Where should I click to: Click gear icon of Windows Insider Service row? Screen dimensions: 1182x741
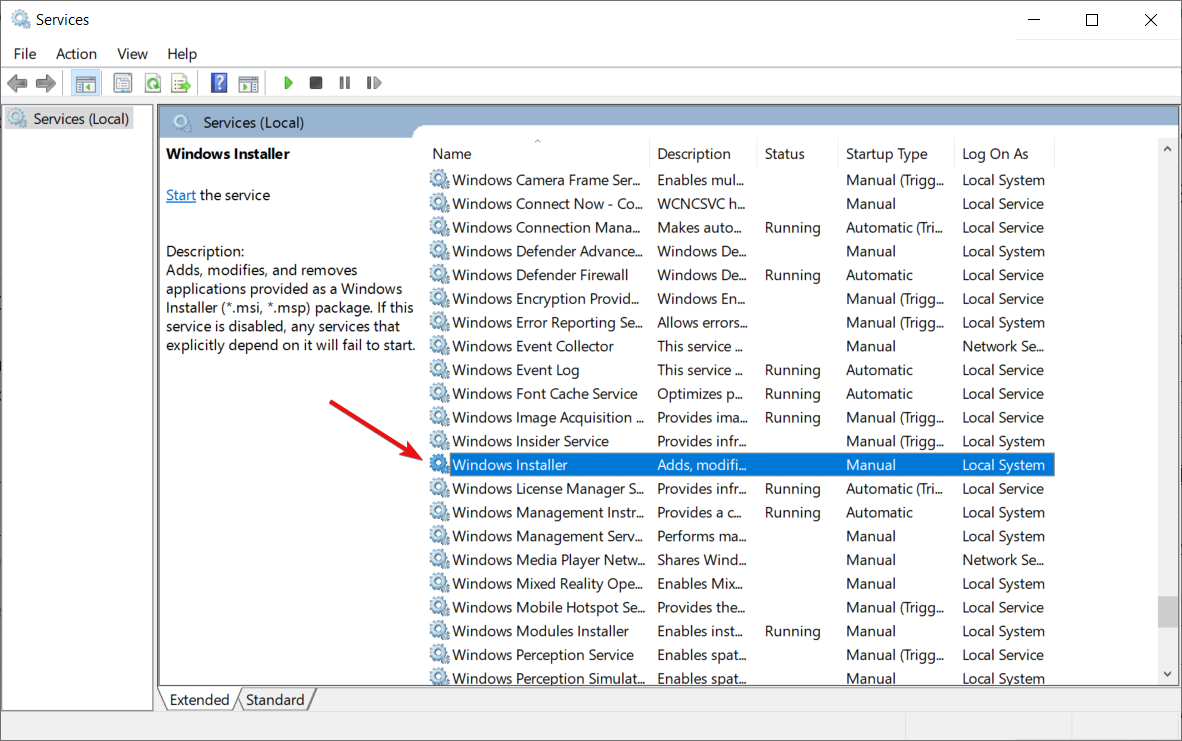click(x=439, y=440)
